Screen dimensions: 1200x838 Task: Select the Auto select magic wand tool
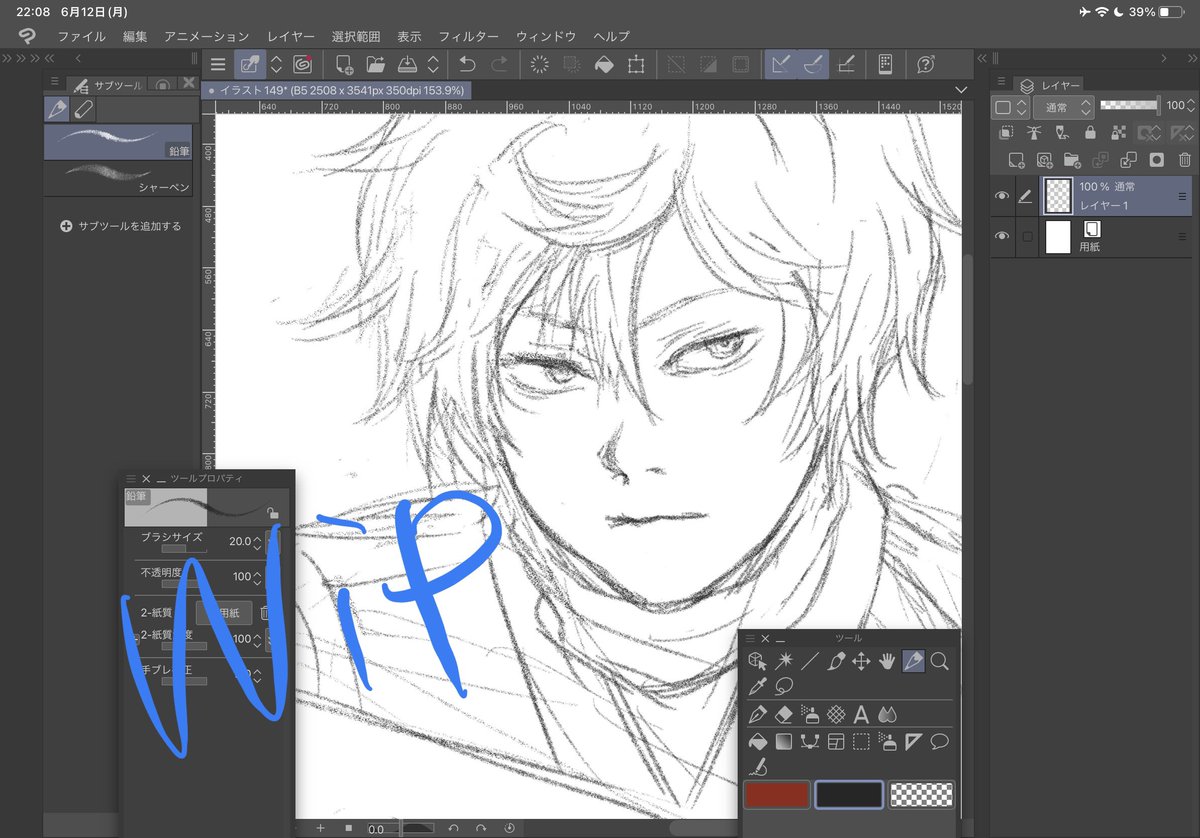[x=785, y=661]
